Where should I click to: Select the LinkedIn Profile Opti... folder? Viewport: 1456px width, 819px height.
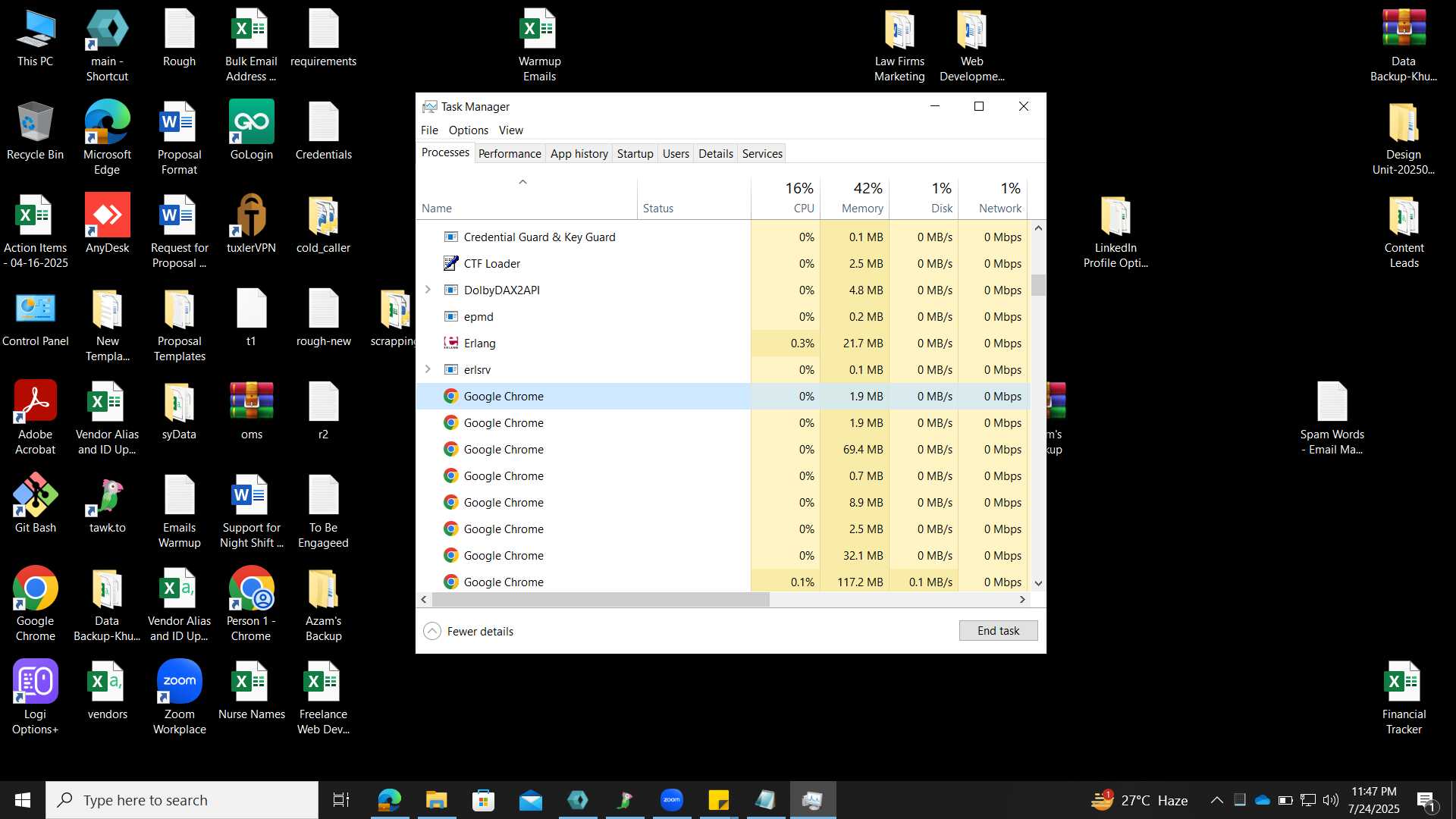click(x=1116, y=231)
